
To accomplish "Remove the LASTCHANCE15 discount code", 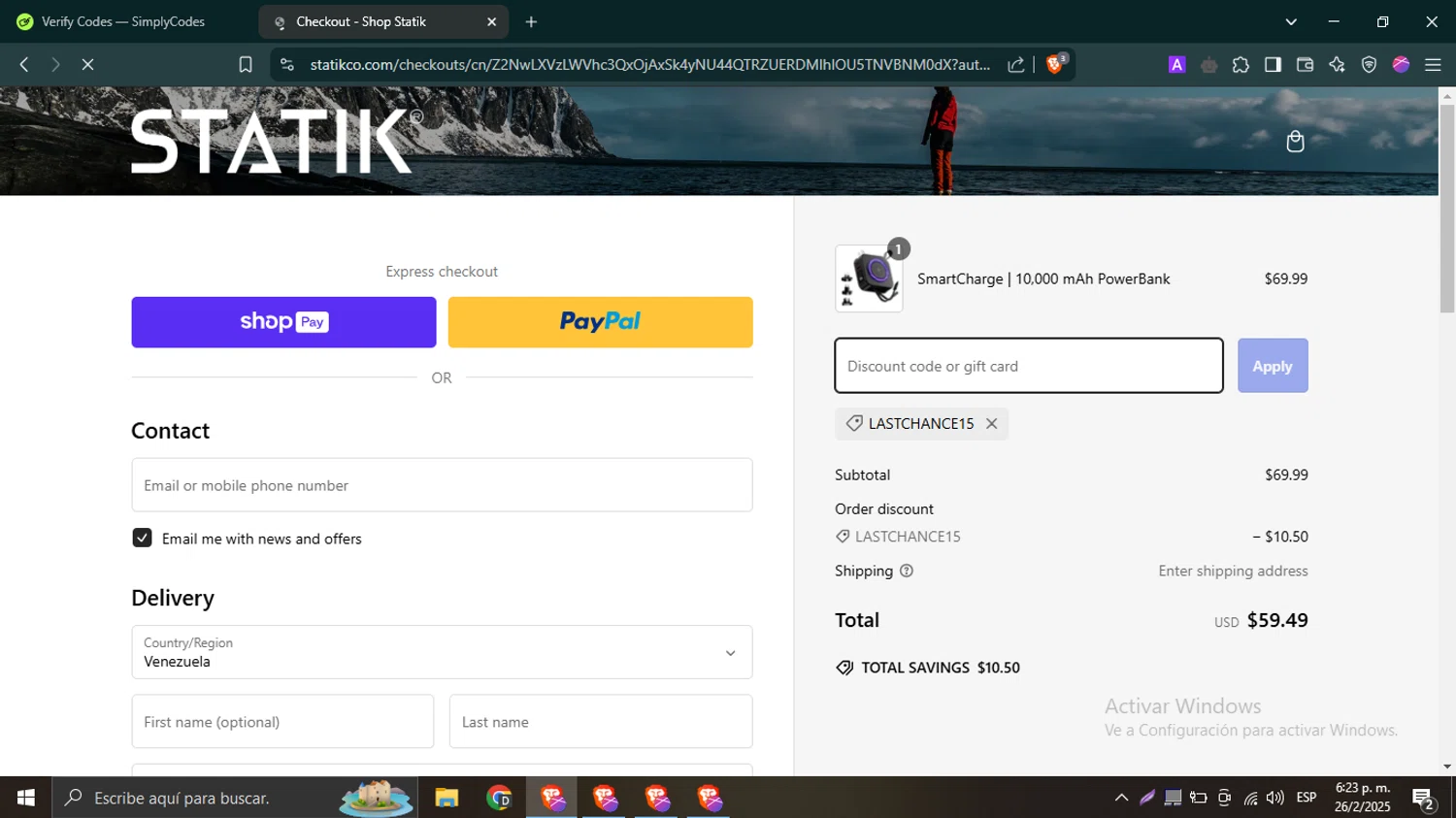I will 991,423.
